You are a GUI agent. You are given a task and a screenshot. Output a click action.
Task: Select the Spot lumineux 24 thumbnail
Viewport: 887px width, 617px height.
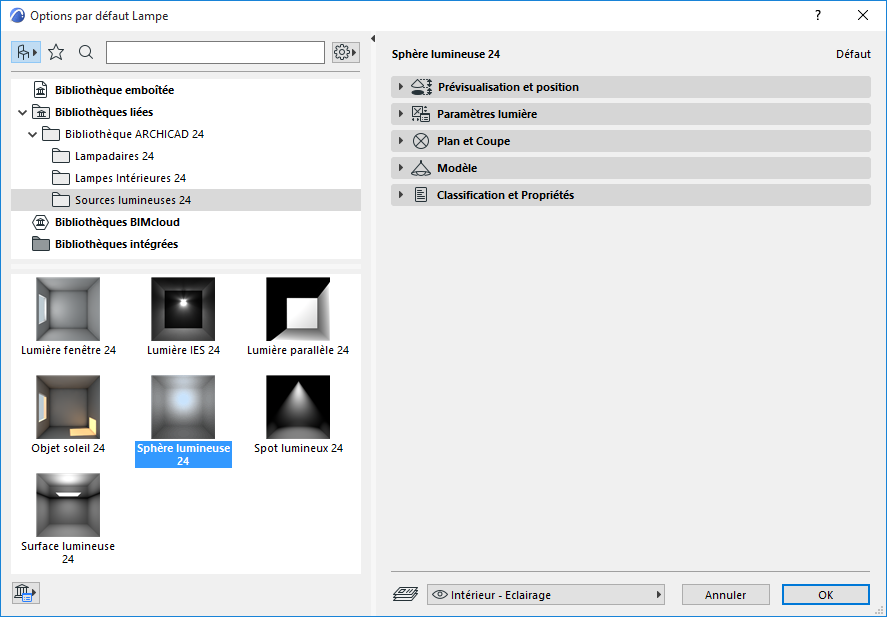[298, 407]
